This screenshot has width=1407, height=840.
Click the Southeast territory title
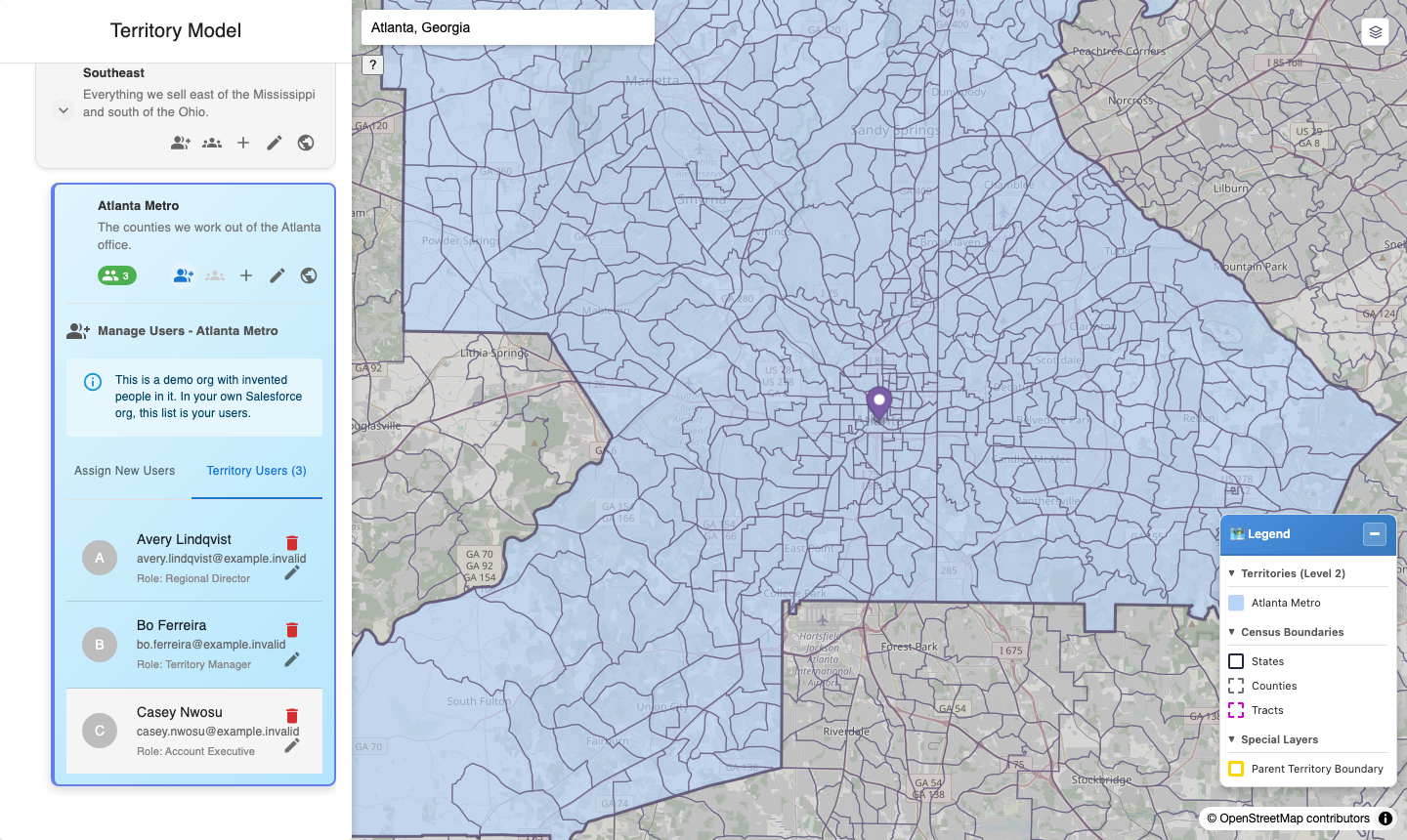113,73
